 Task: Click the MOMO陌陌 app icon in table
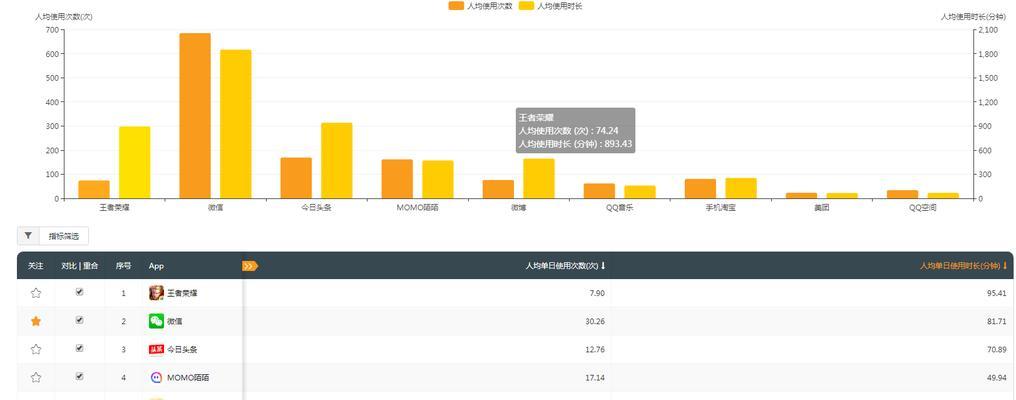[156, 377]
